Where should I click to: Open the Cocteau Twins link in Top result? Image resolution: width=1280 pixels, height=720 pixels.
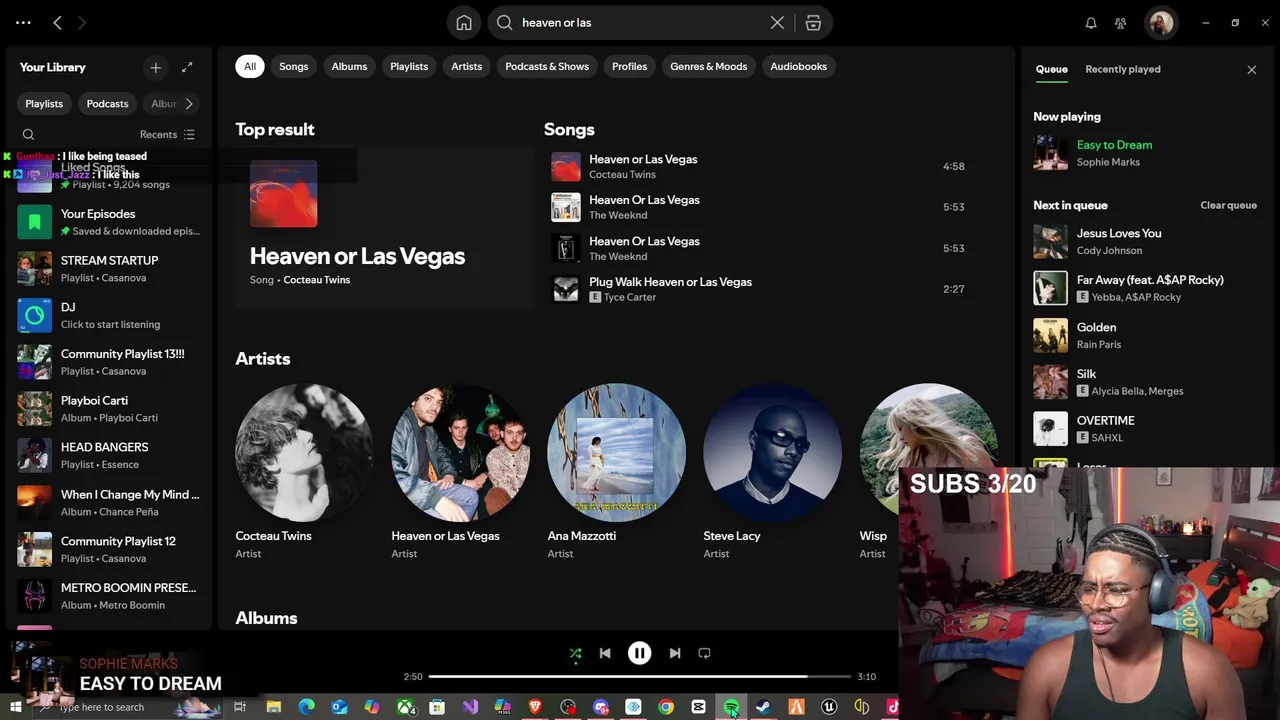pos(316,280)
